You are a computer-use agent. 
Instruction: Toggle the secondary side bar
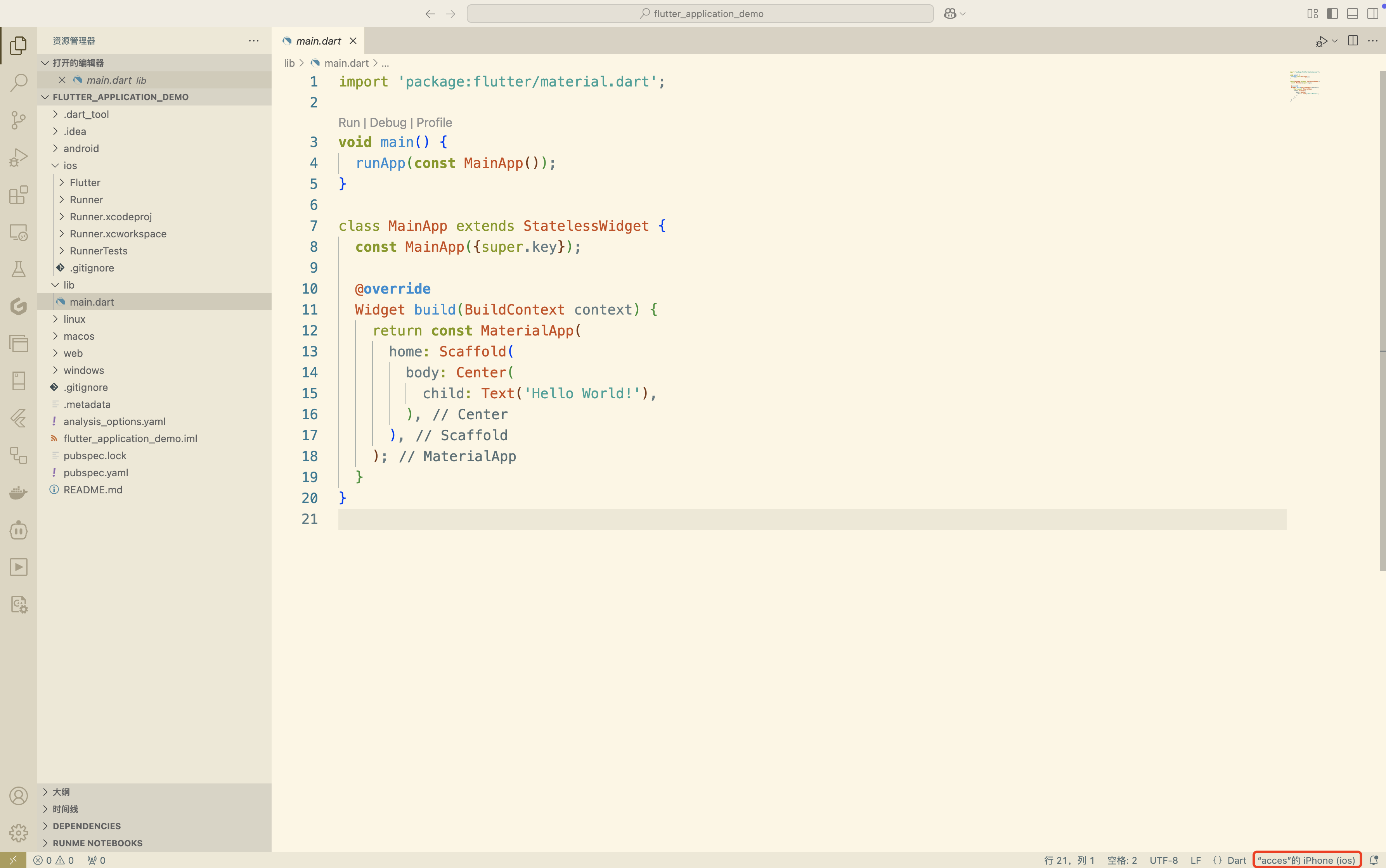click(x=1373, y=14)
